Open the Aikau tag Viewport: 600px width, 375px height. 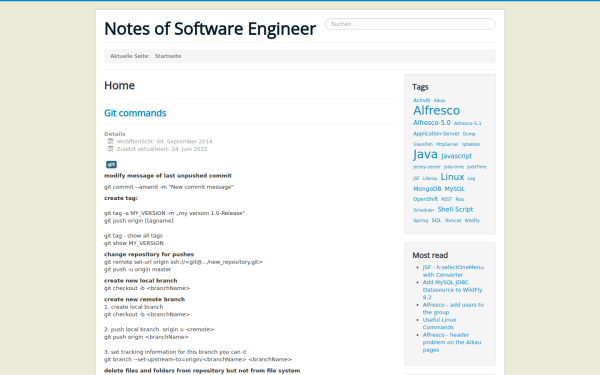coord(439,101)
